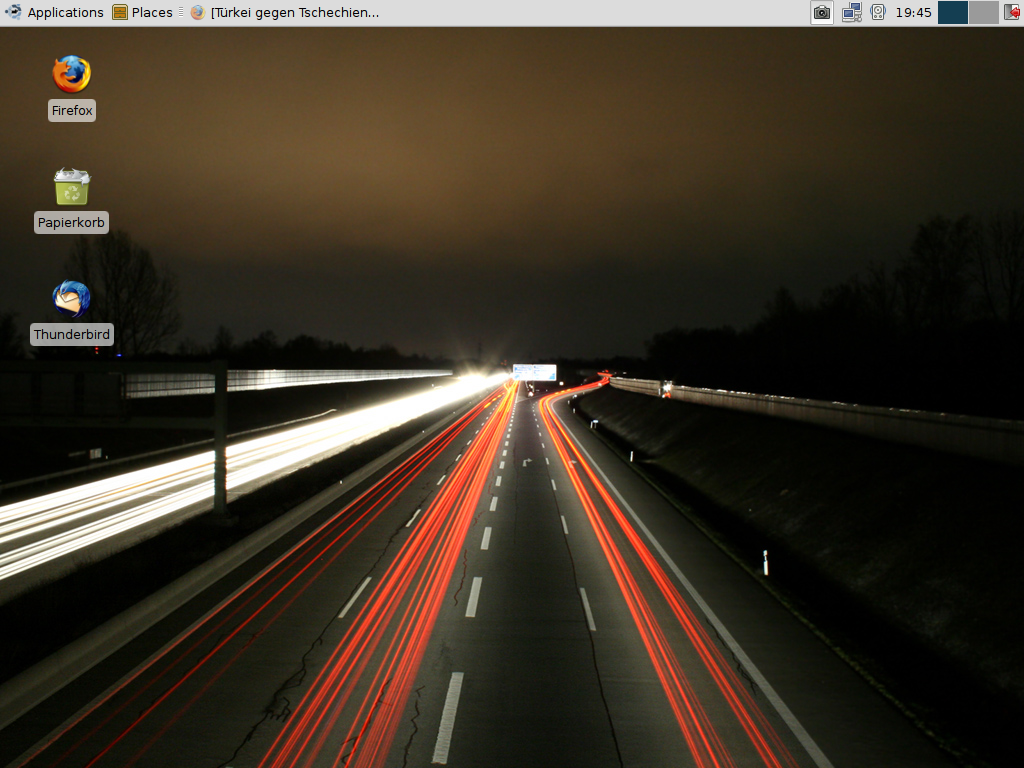Viewport: 1024px width, 768px height.
Task: Switch to the second gray workspace
Action: [983, 13]
